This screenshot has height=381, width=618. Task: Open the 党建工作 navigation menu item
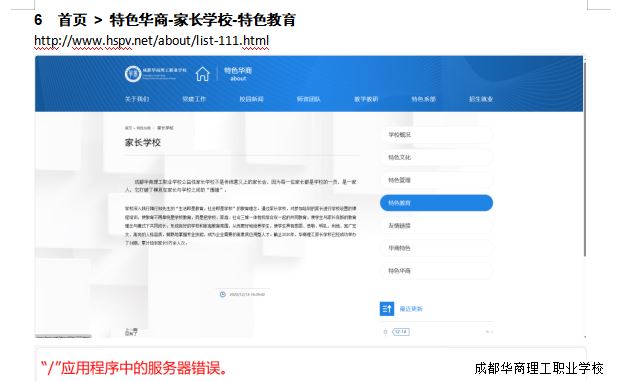[194, 99]
